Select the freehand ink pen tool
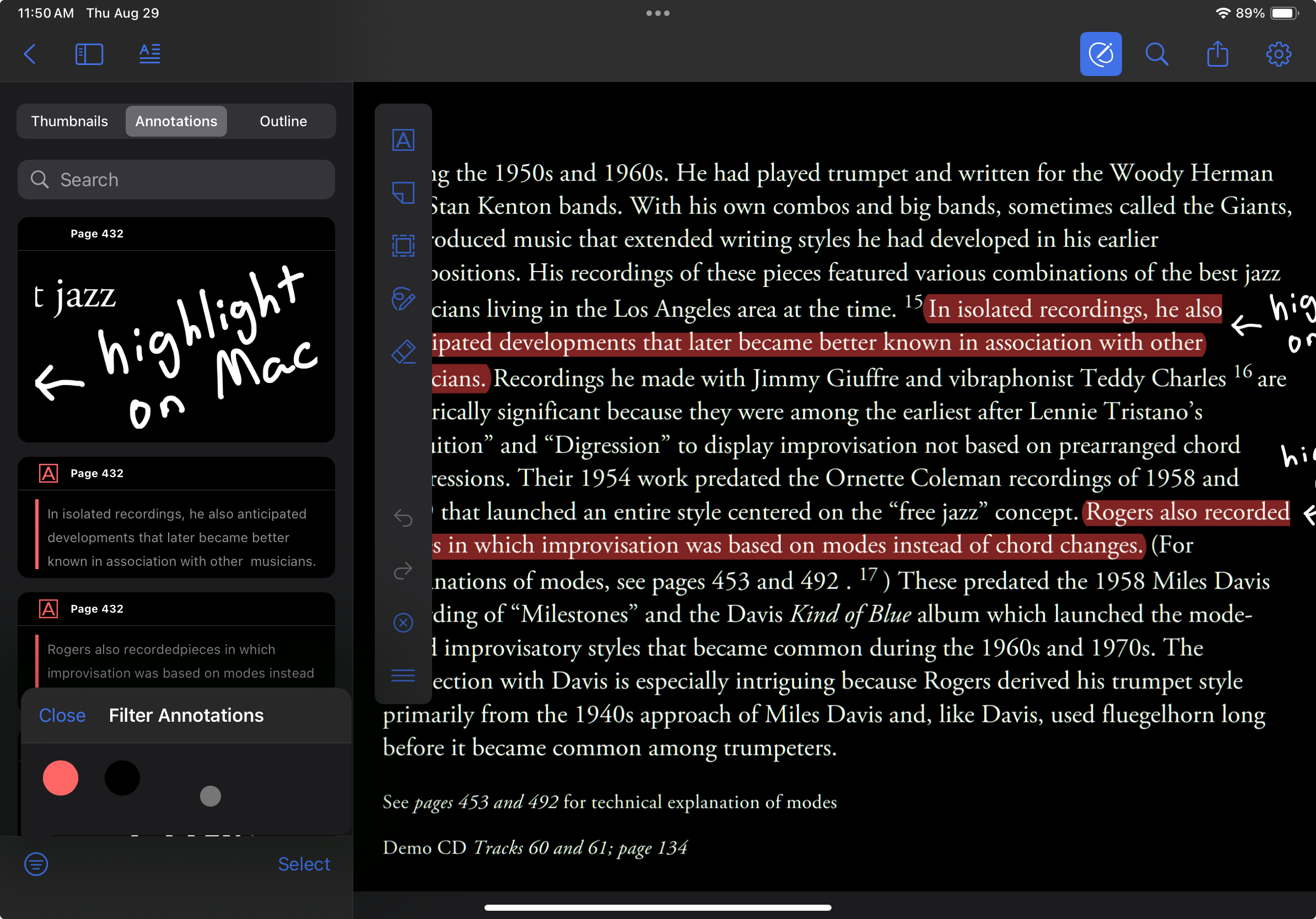Screen dimensions: 1316x919 point(403,299)
